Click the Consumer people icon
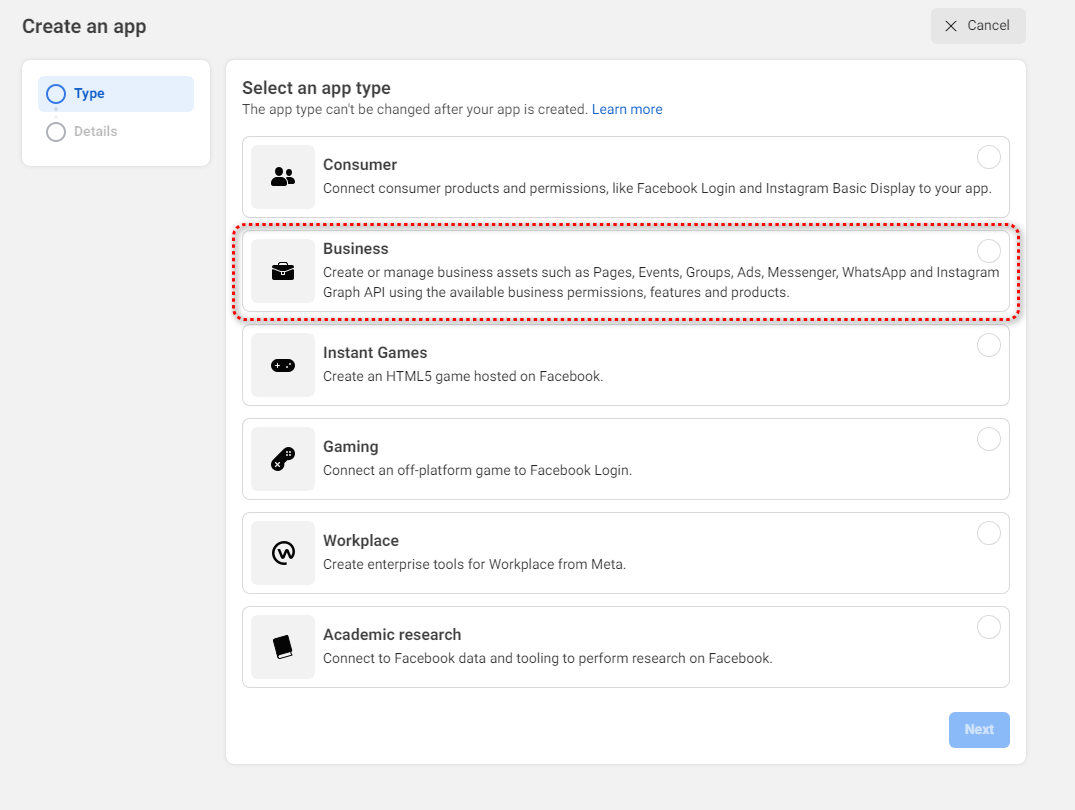 (283, 177)
